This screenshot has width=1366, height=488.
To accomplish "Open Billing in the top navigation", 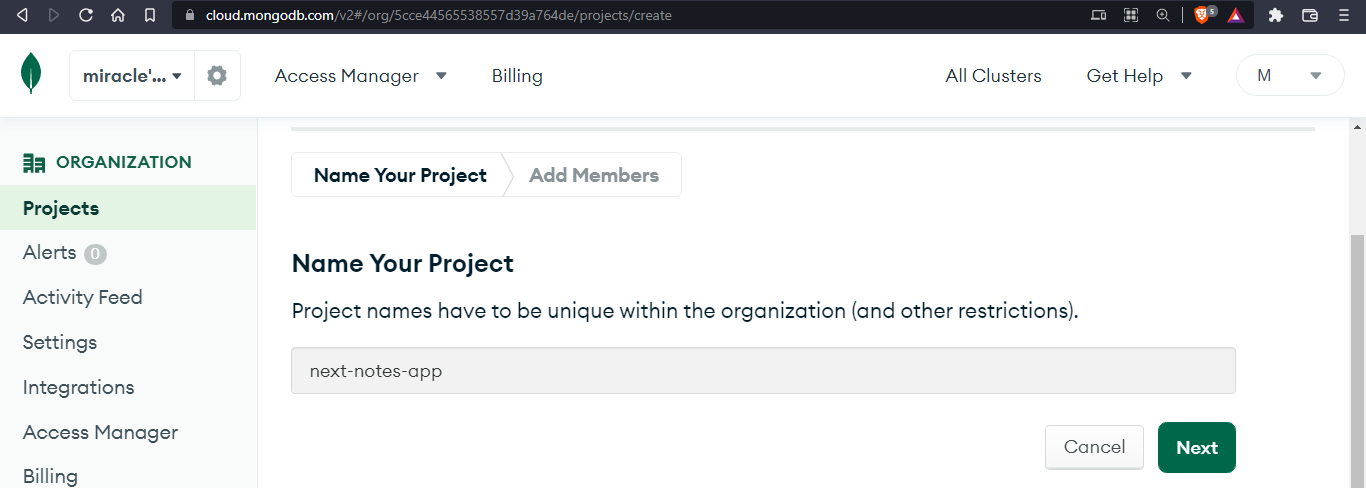I will pos(517,76).
